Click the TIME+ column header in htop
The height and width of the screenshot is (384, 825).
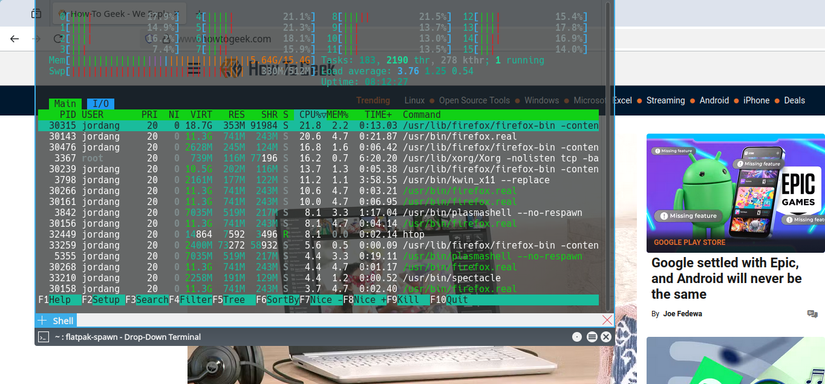pos(378,115)
